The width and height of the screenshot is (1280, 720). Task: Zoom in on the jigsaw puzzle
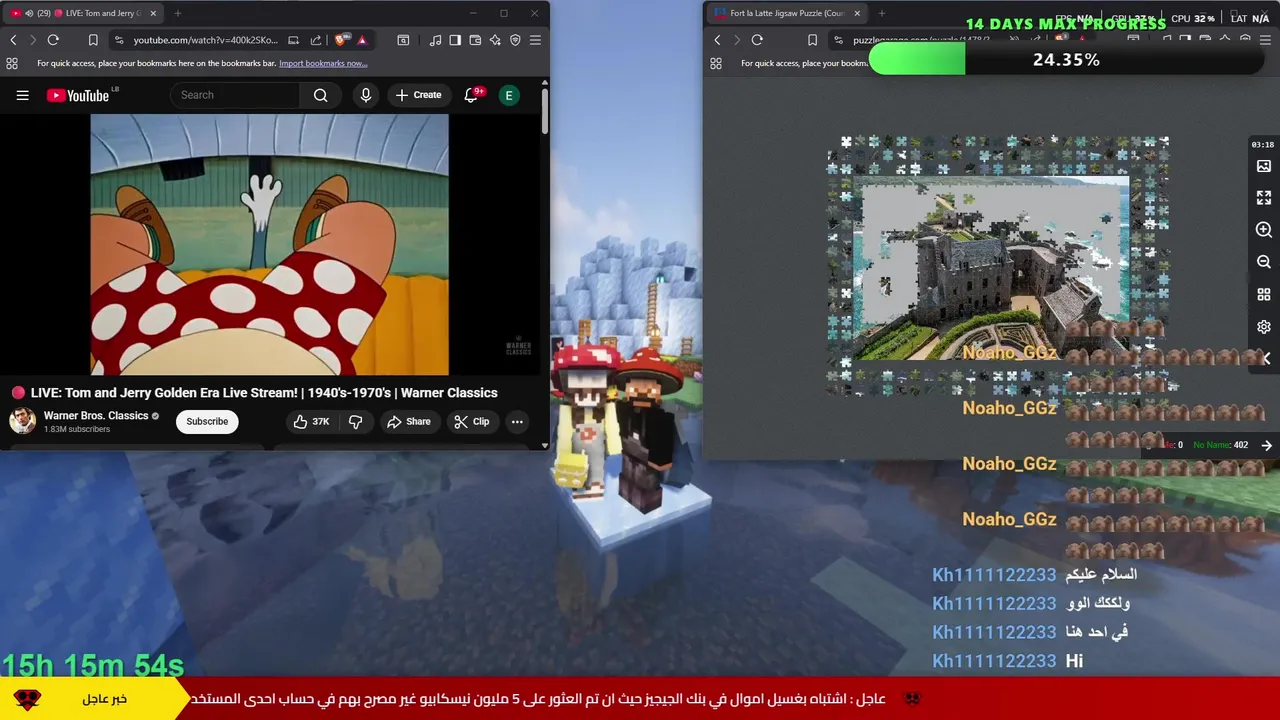[1264, 230]
